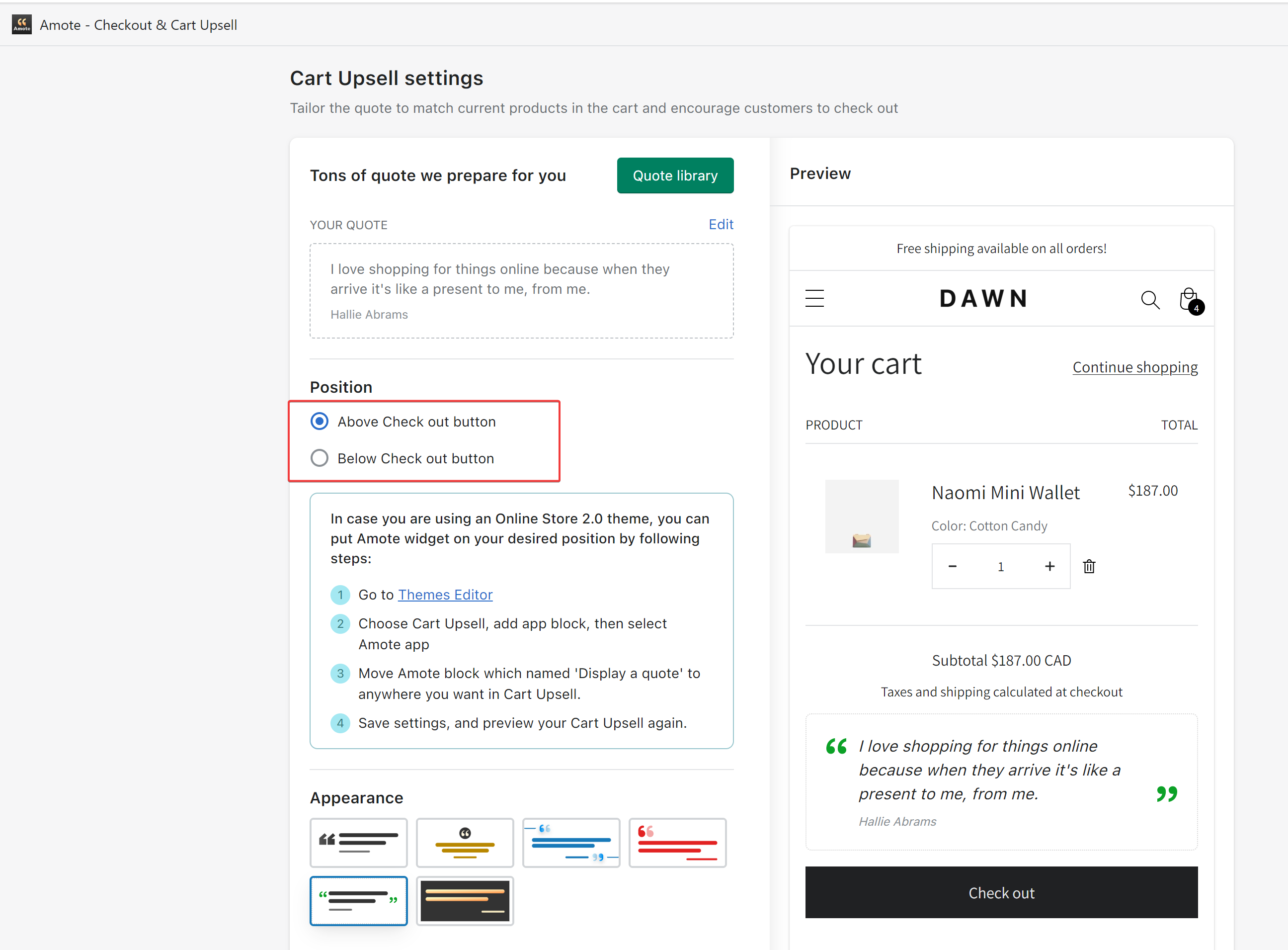The height and width of the screenshot is (950, 1288).
Task: Choose the gold centered quote style
Action: tap(465, 843)
